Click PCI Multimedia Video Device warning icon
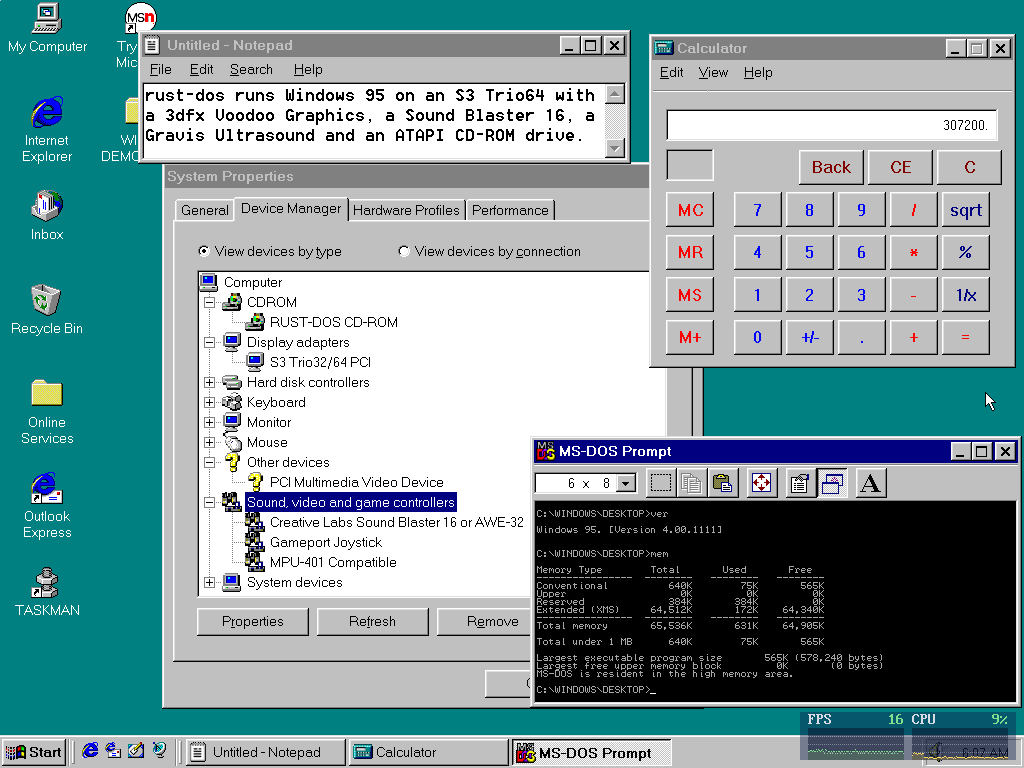 tap(255, 482)
